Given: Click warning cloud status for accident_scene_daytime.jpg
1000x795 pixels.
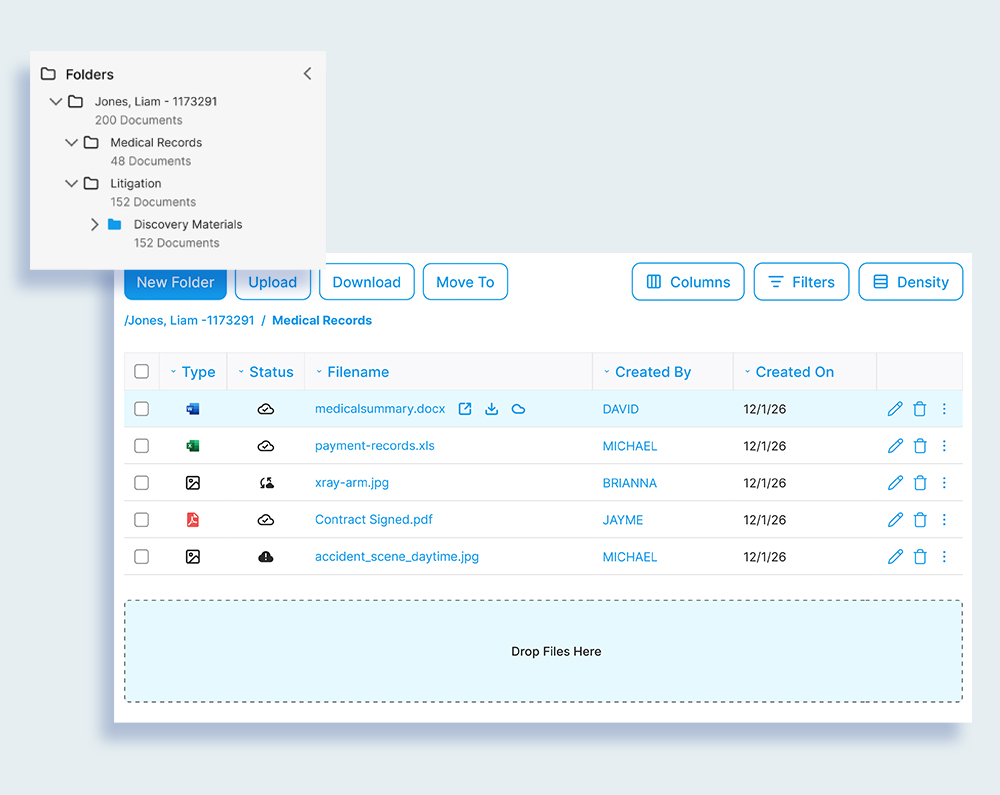Looking at the screenshot, I should 266,557.
